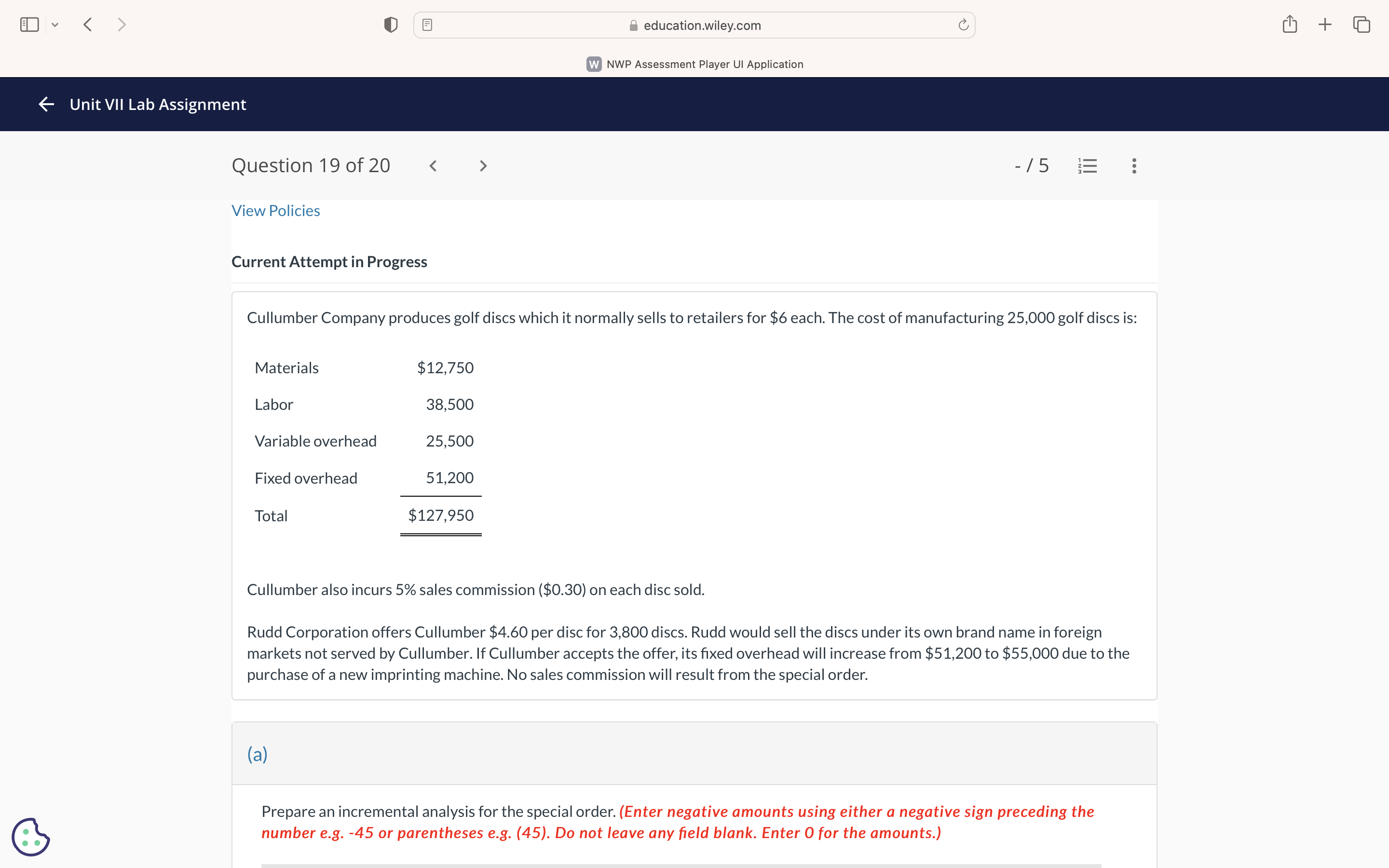
Task: Open the privacy shield report icon
Action: click(x=391, y=25)
